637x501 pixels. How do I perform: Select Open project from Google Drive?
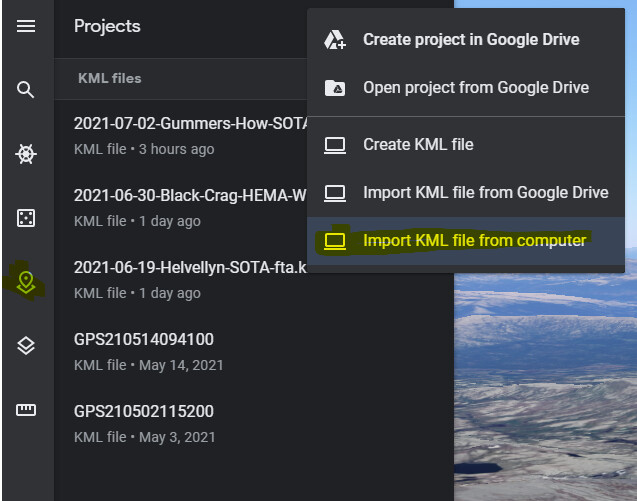(475, 88)
